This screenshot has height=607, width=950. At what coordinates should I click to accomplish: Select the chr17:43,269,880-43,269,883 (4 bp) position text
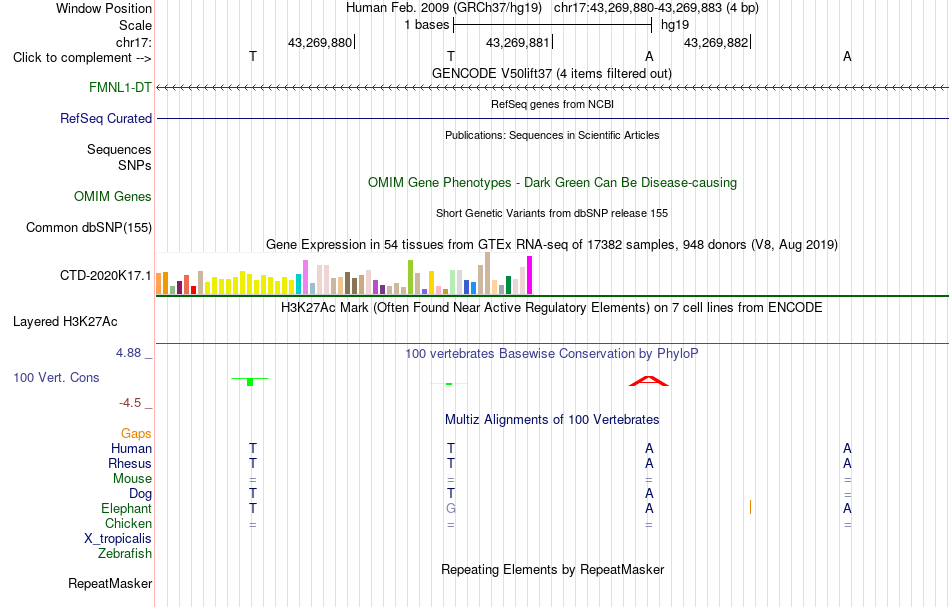coord(656,8)
